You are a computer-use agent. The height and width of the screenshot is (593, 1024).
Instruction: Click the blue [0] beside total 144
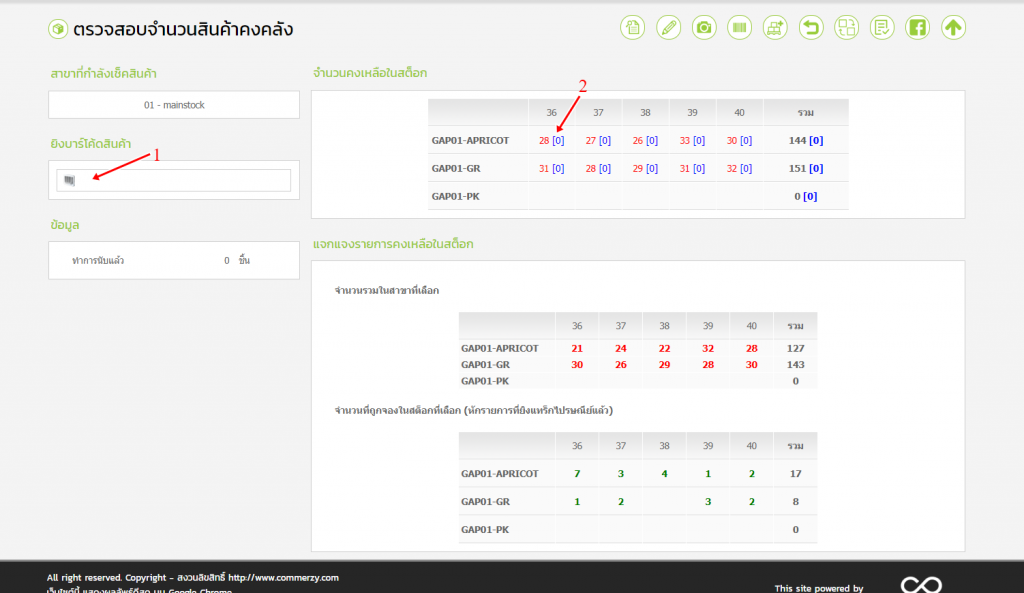click(816, 140)
